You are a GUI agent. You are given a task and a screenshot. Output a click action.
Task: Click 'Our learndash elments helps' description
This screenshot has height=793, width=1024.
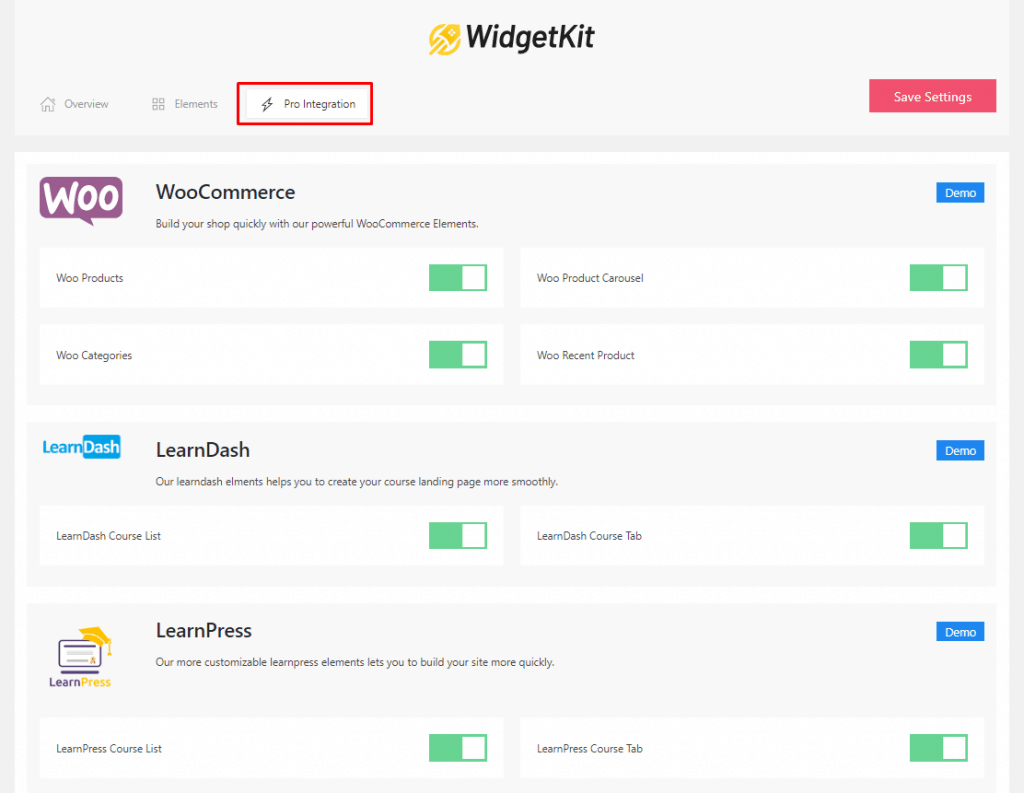click(x=357, y=482)
